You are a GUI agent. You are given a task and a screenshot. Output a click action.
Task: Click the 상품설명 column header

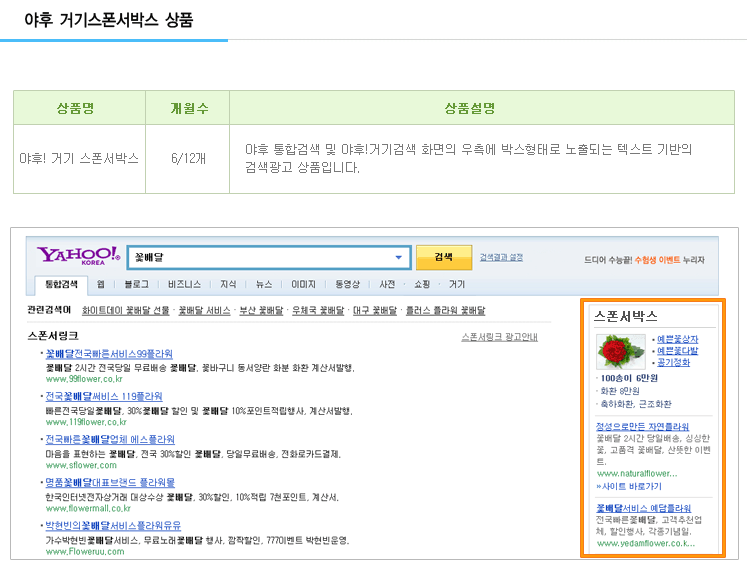point(482,108)
